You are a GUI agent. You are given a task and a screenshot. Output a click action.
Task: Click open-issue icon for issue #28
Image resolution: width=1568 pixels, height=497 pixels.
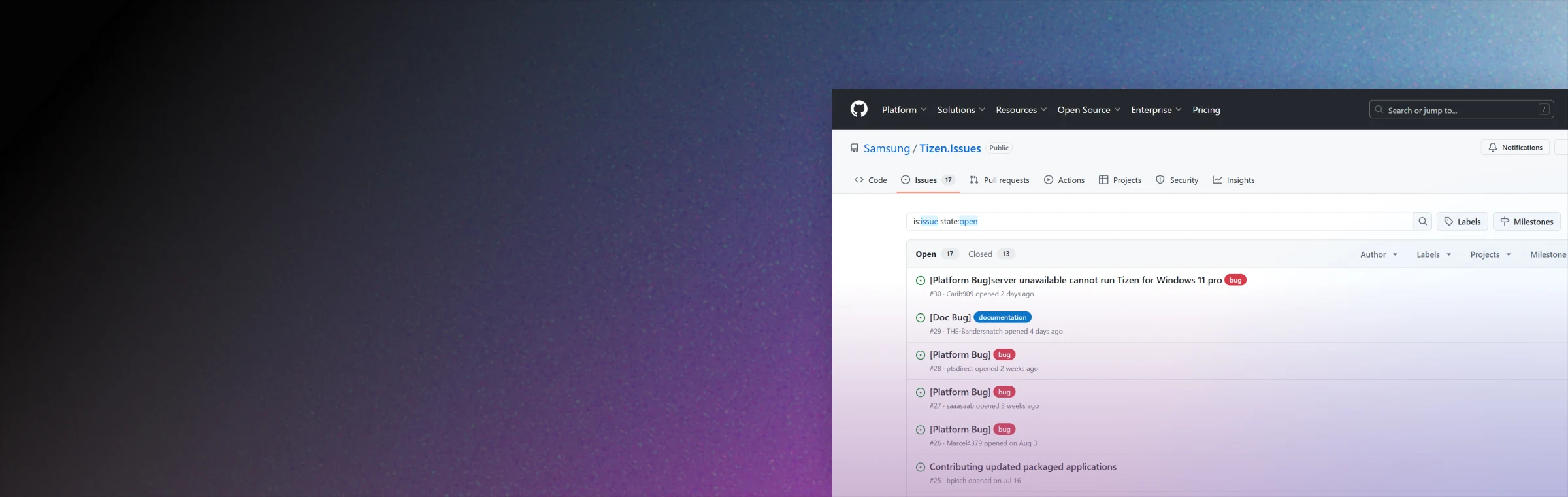(x=920, y=355)
